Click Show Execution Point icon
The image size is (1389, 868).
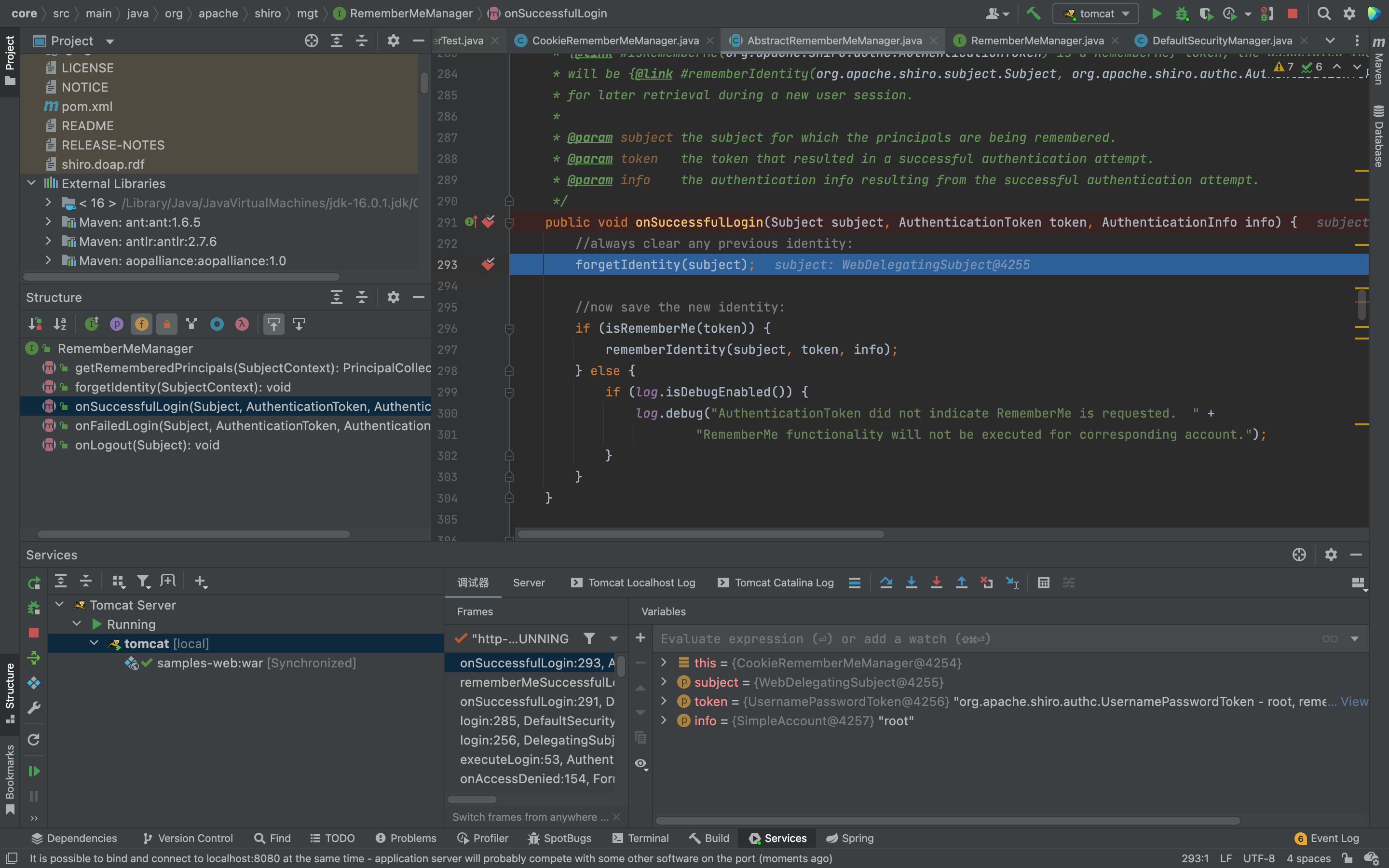[854, 583]
